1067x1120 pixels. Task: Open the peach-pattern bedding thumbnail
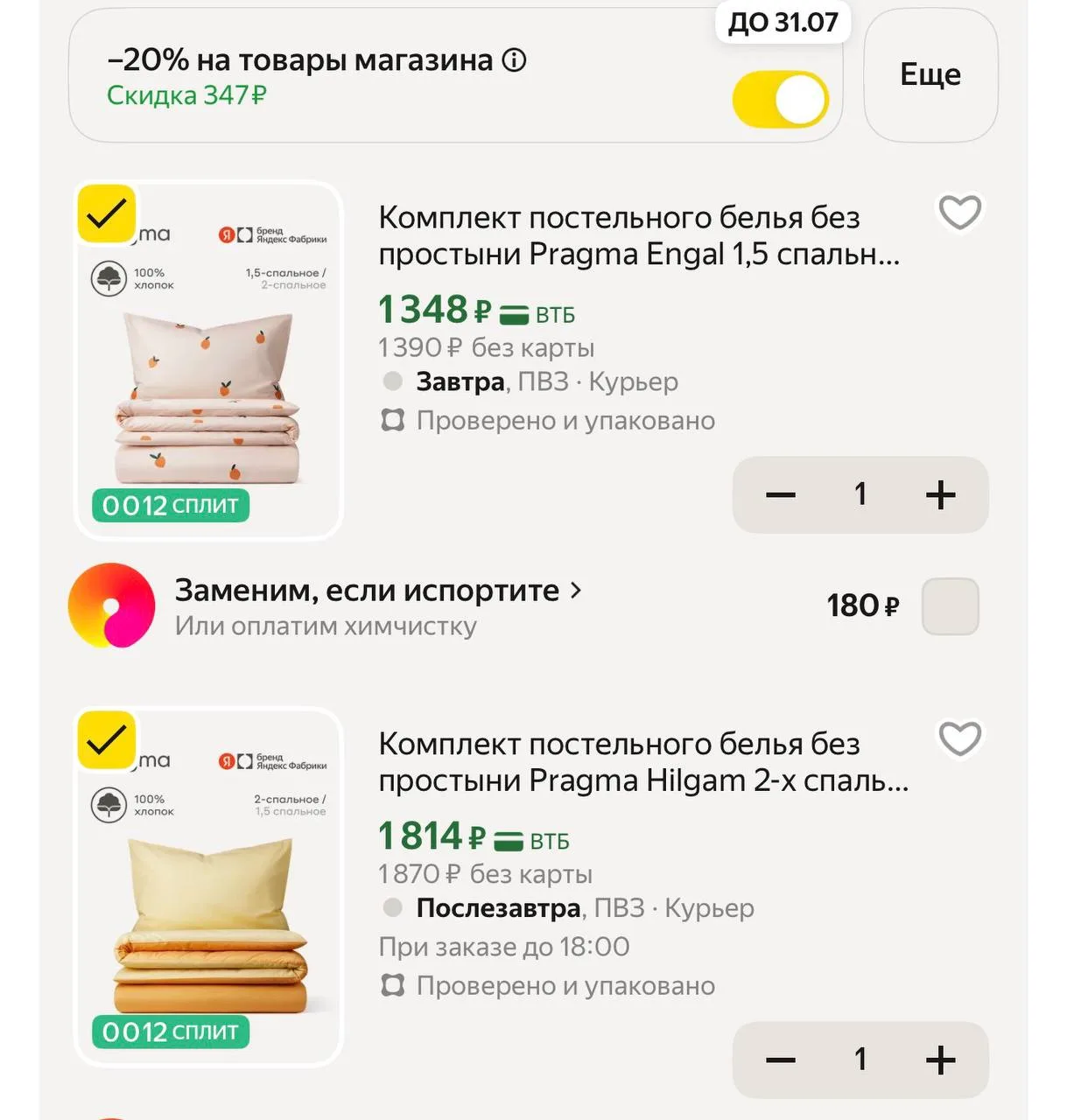point(208,360)
